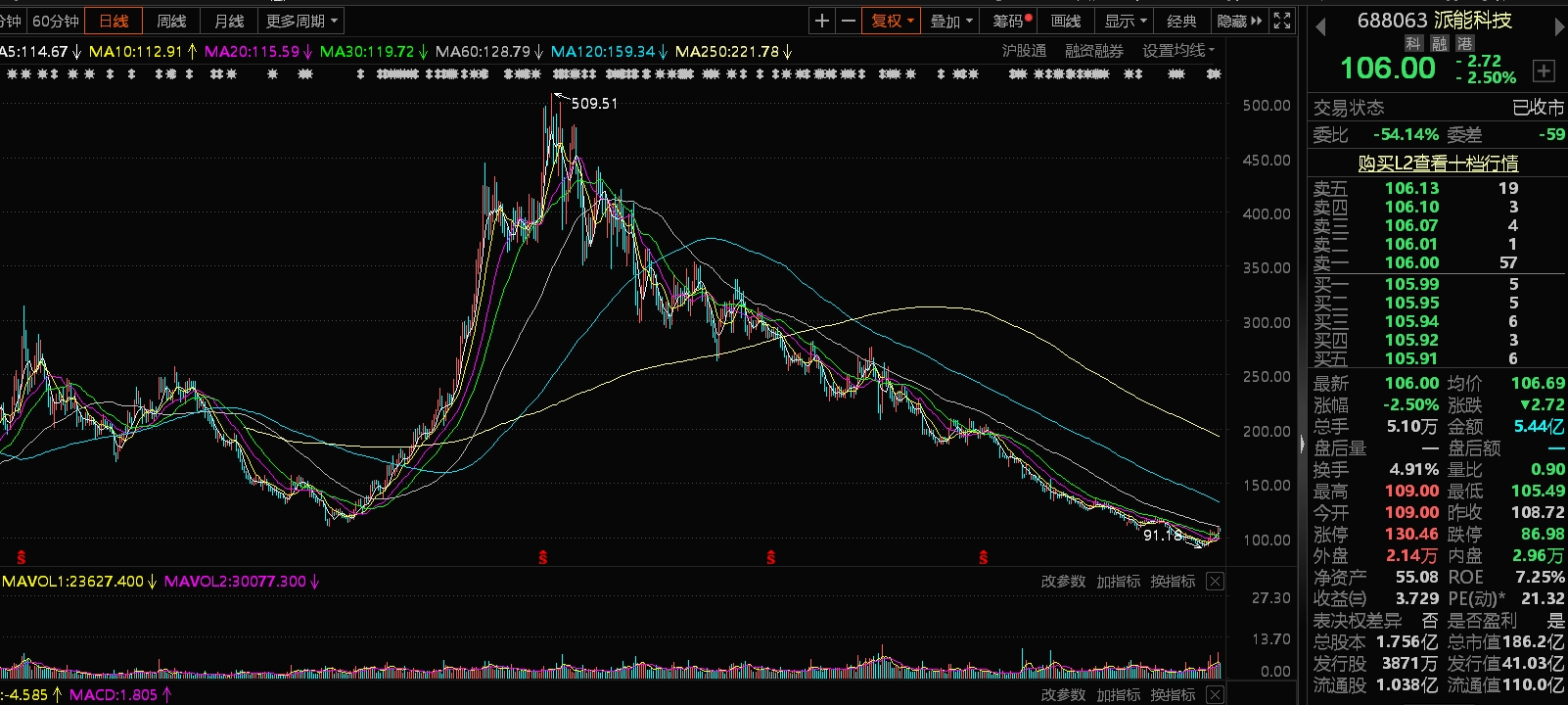Toggle 经典 classic display mode
This screenshot has width=1568, height=705.
pyautogui.click(x=1181, y=21)
